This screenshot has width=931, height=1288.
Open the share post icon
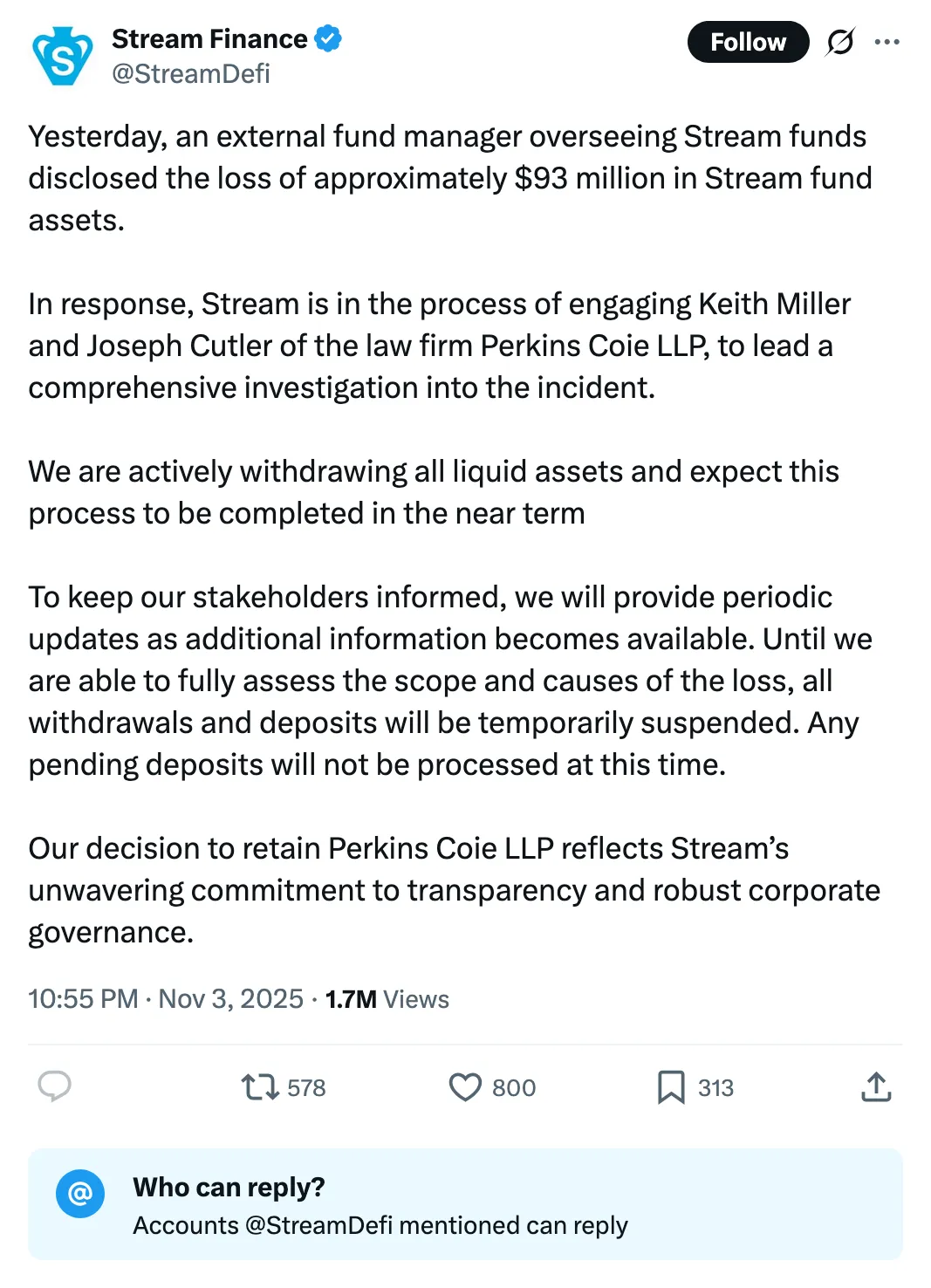click(x=876, y=1087)
